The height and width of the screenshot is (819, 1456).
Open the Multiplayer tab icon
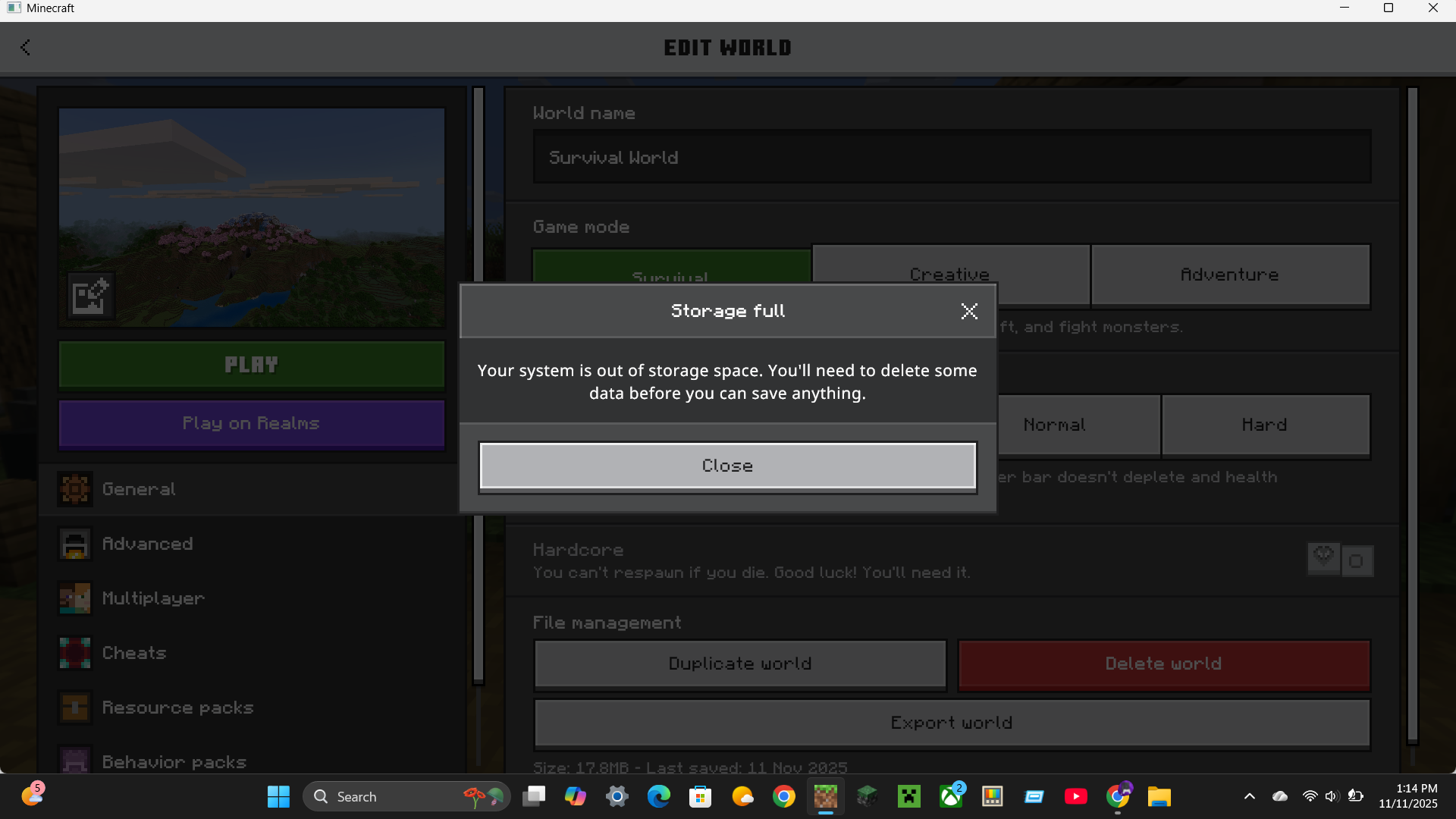pos(75,599)
